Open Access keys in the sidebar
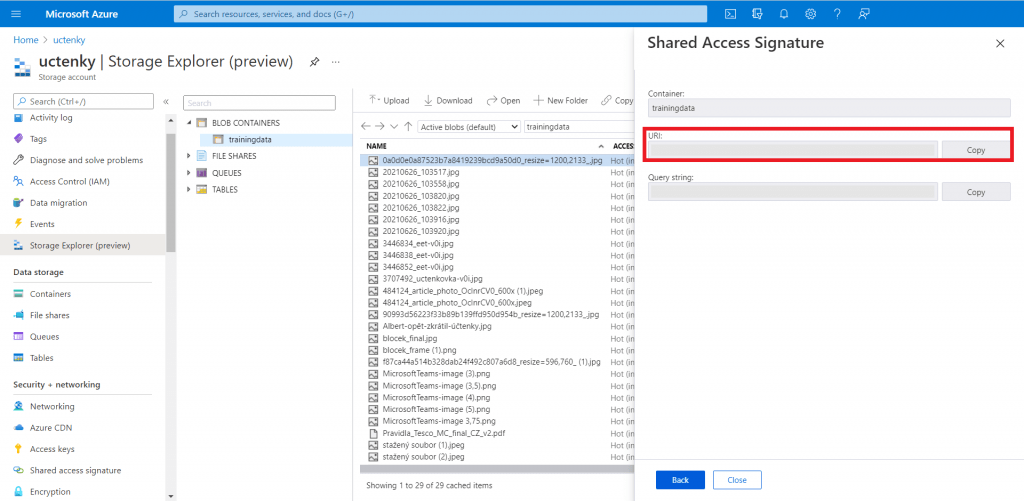This screenshot has width=1024, height=501. pyautogui.click(x=52, y=449)
